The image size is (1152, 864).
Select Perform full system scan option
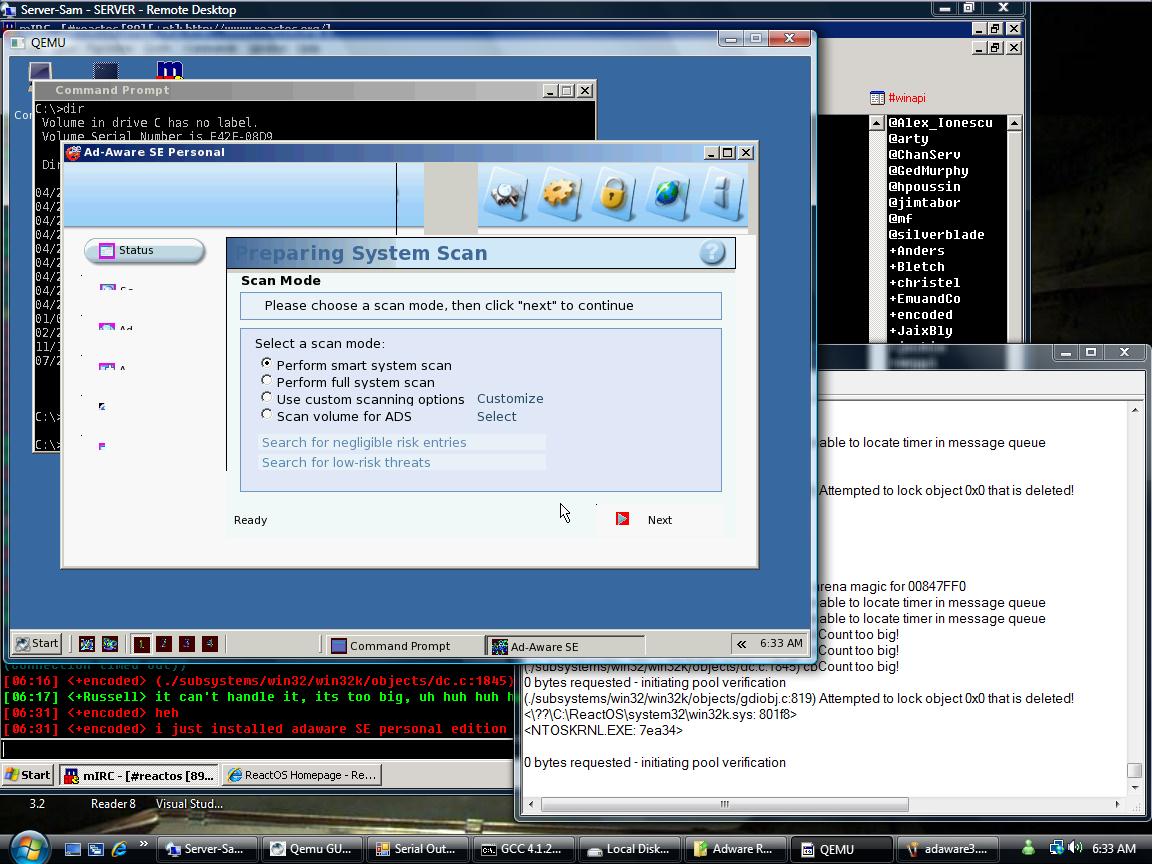coord(267,381)
